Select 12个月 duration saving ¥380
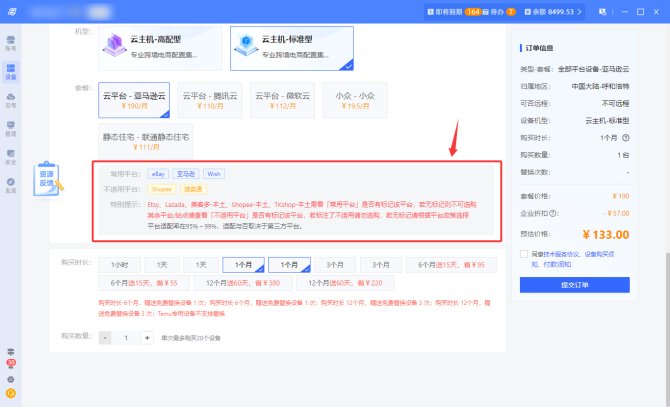Screen dimensions: 670x408 point(243,283)
